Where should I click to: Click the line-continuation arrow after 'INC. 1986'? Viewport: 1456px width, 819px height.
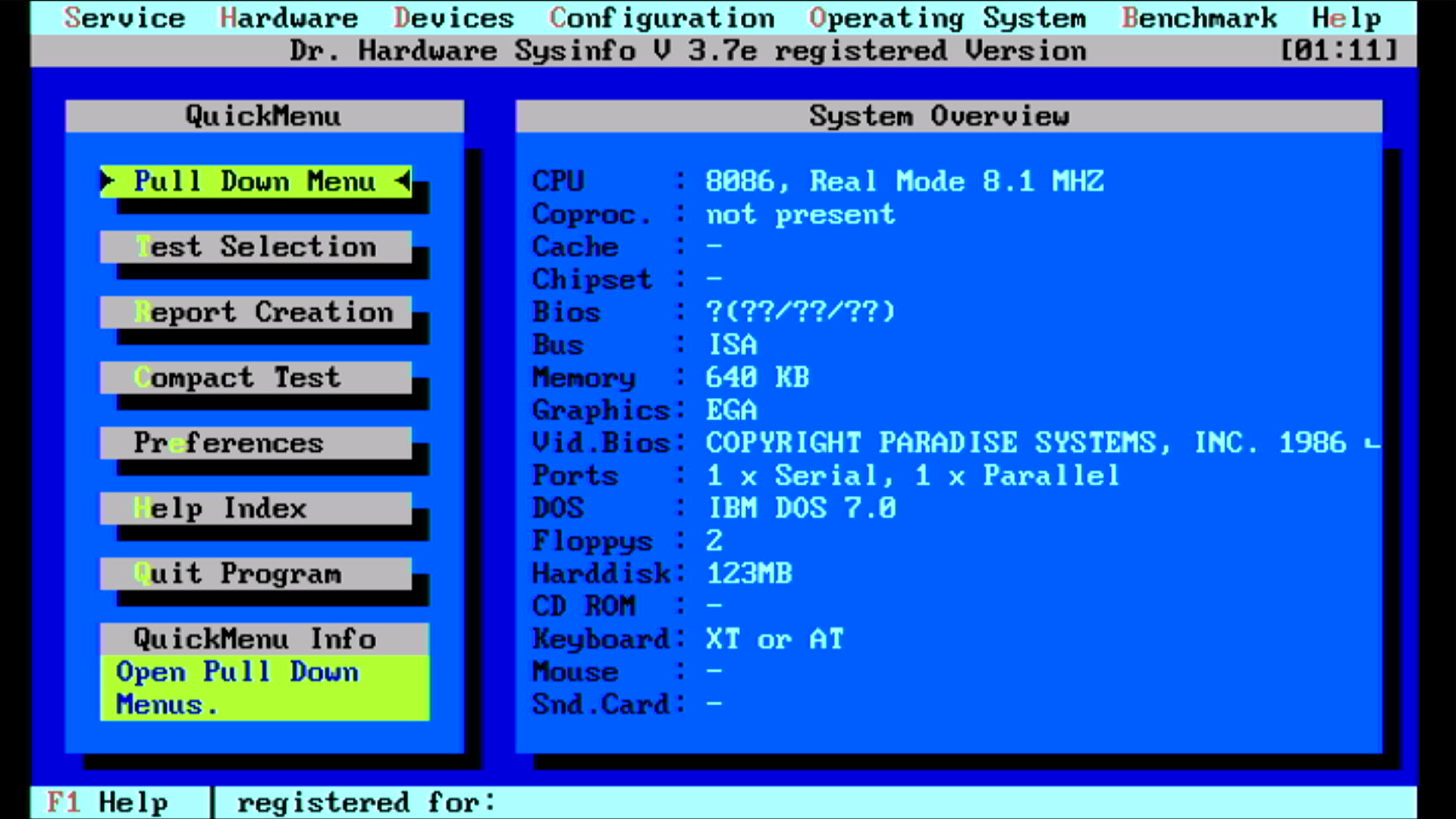[1372, 444]
